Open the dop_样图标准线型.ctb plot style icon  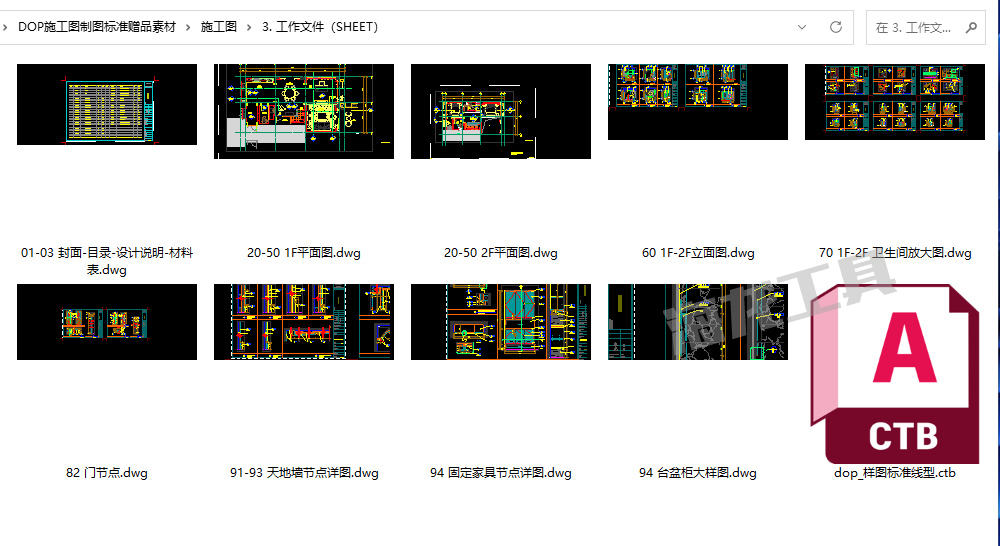(896, 375)
